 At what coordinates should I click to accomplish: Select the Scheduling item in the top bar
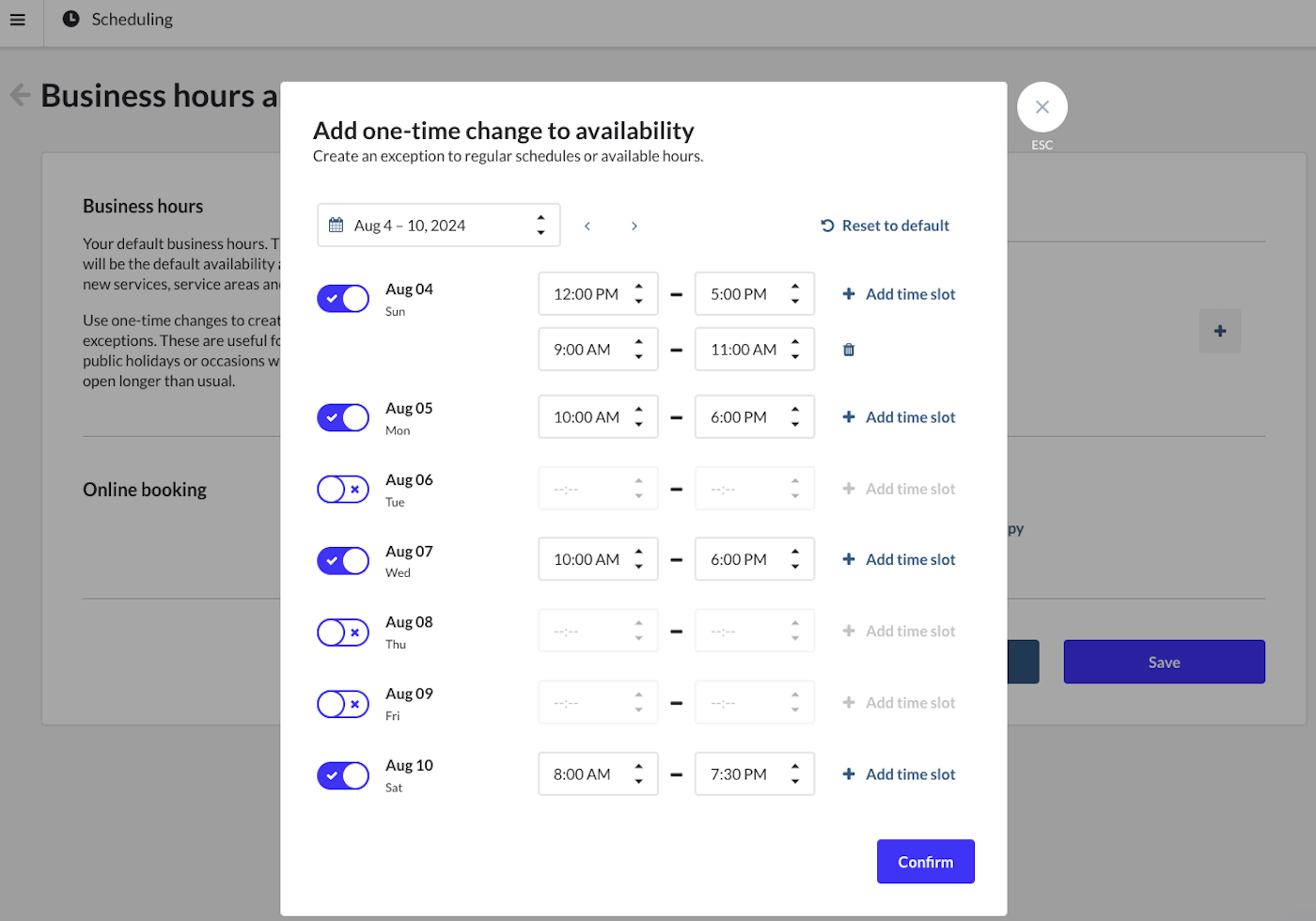pos(132,19)
